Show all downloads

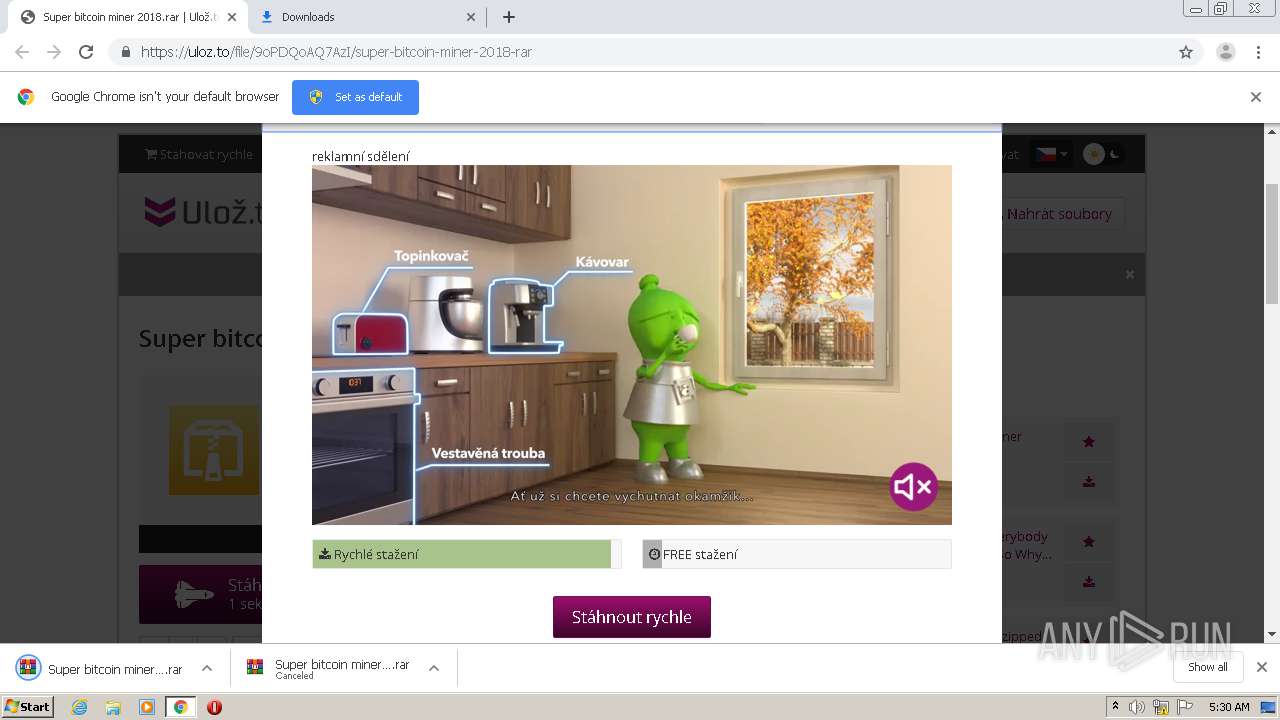click(1208, 667)
